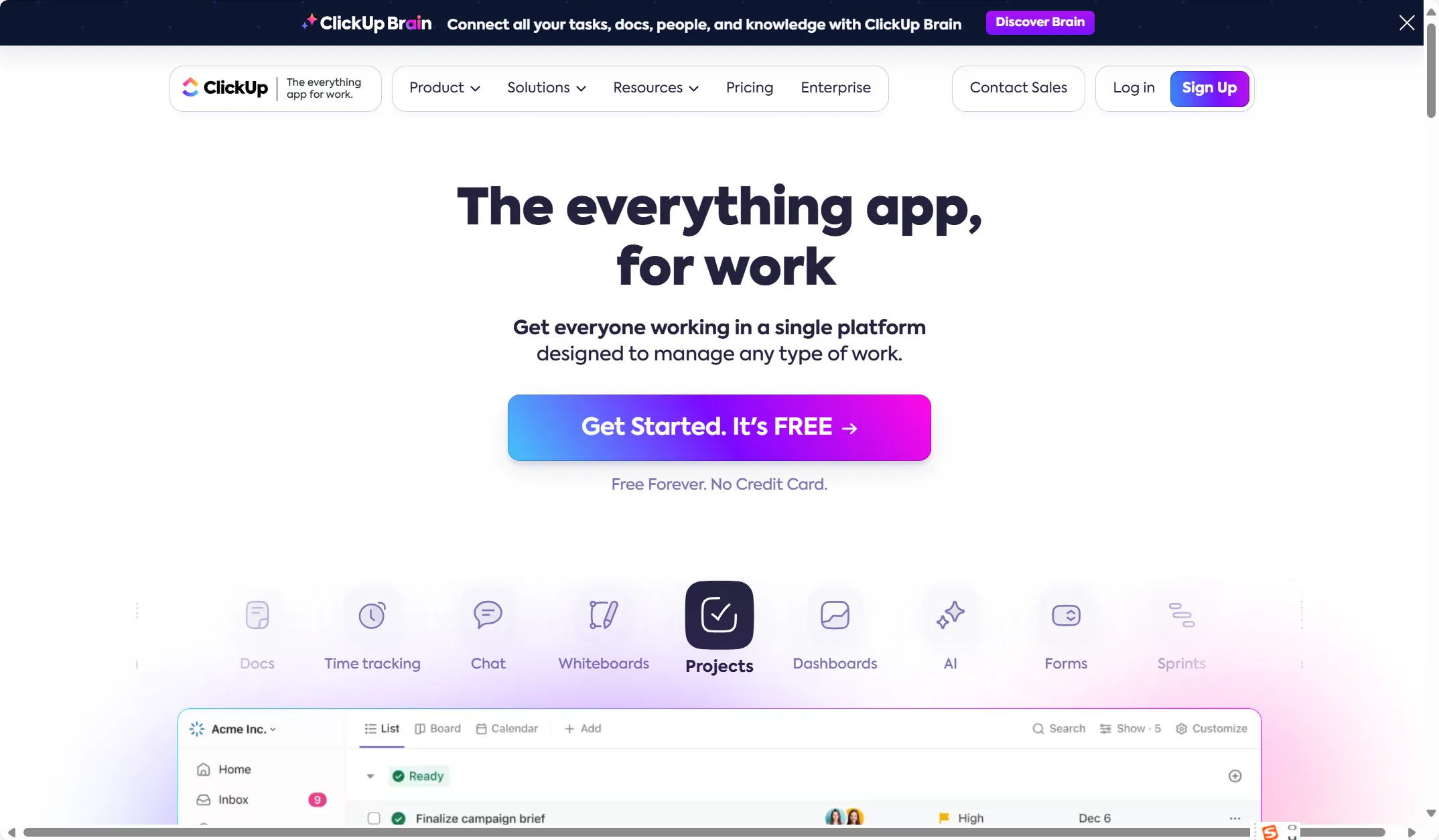Screen dimensions: 1439x840
Task: Click the Ready status green checkmark toggle
Action: [x=398, y=775]
